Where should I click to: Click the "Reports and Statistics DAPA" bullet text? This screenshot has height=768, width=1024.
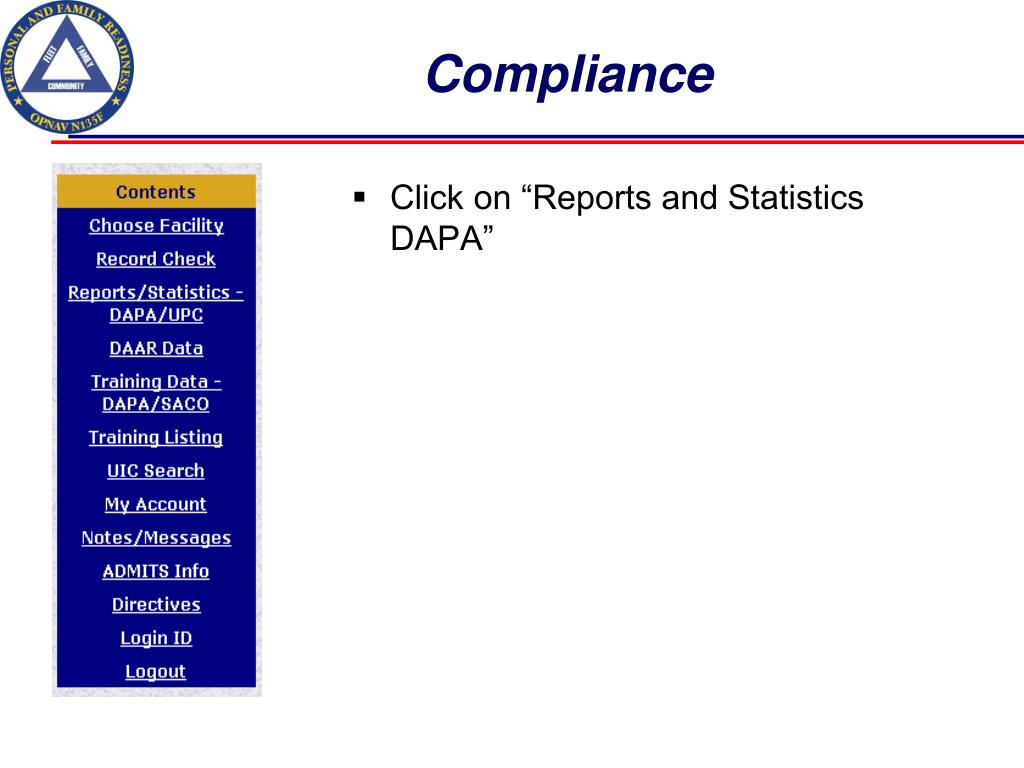coord(626,217)
